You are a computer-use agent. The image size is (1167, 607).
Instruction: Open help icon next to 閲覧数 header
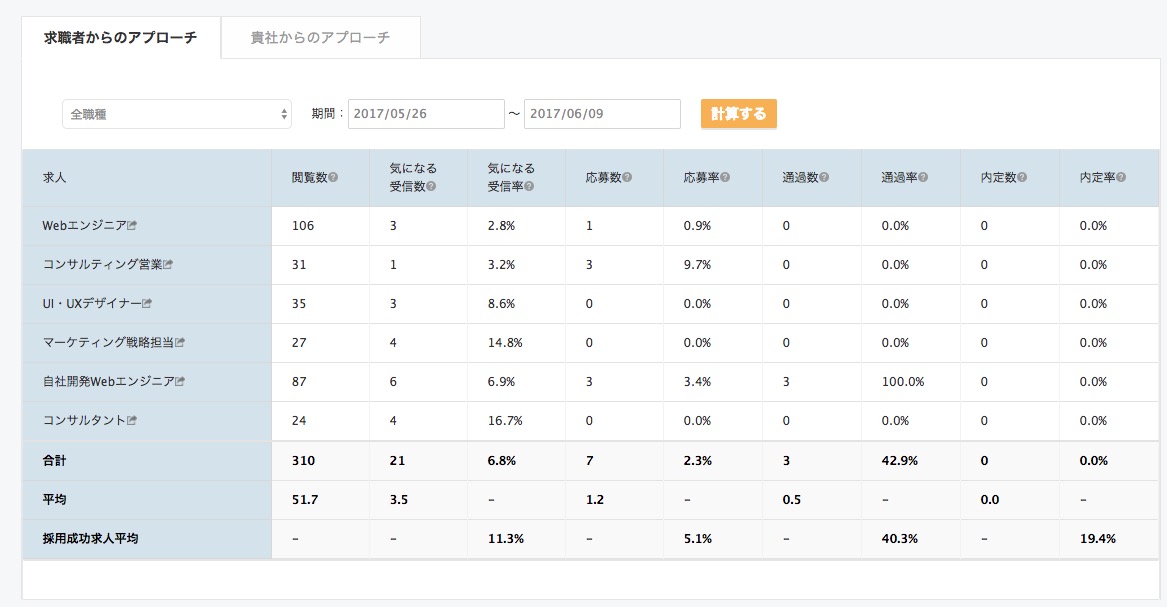point(333,178)
